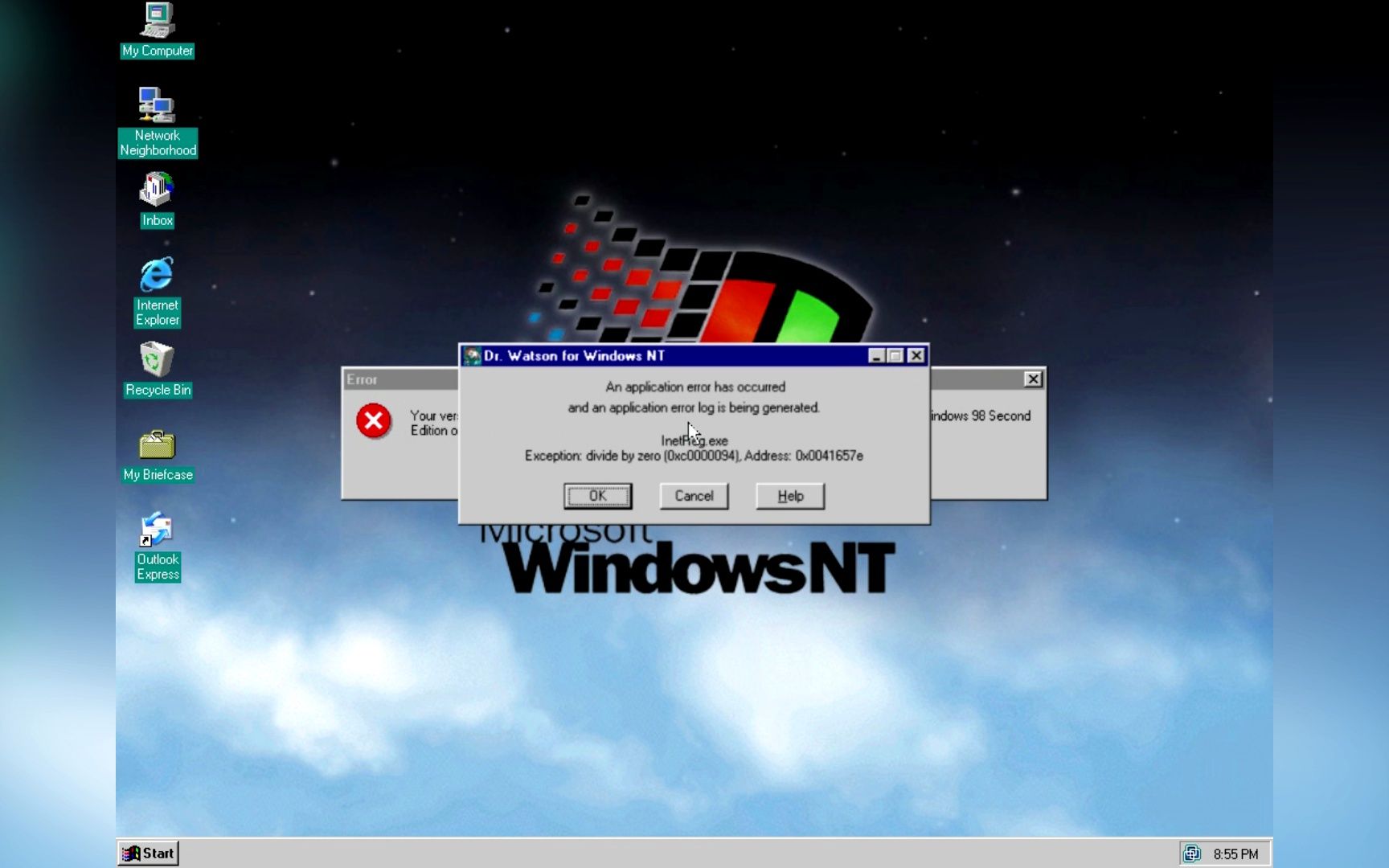Click Help in the Dr. Watson dialog

tap(790, 496)
